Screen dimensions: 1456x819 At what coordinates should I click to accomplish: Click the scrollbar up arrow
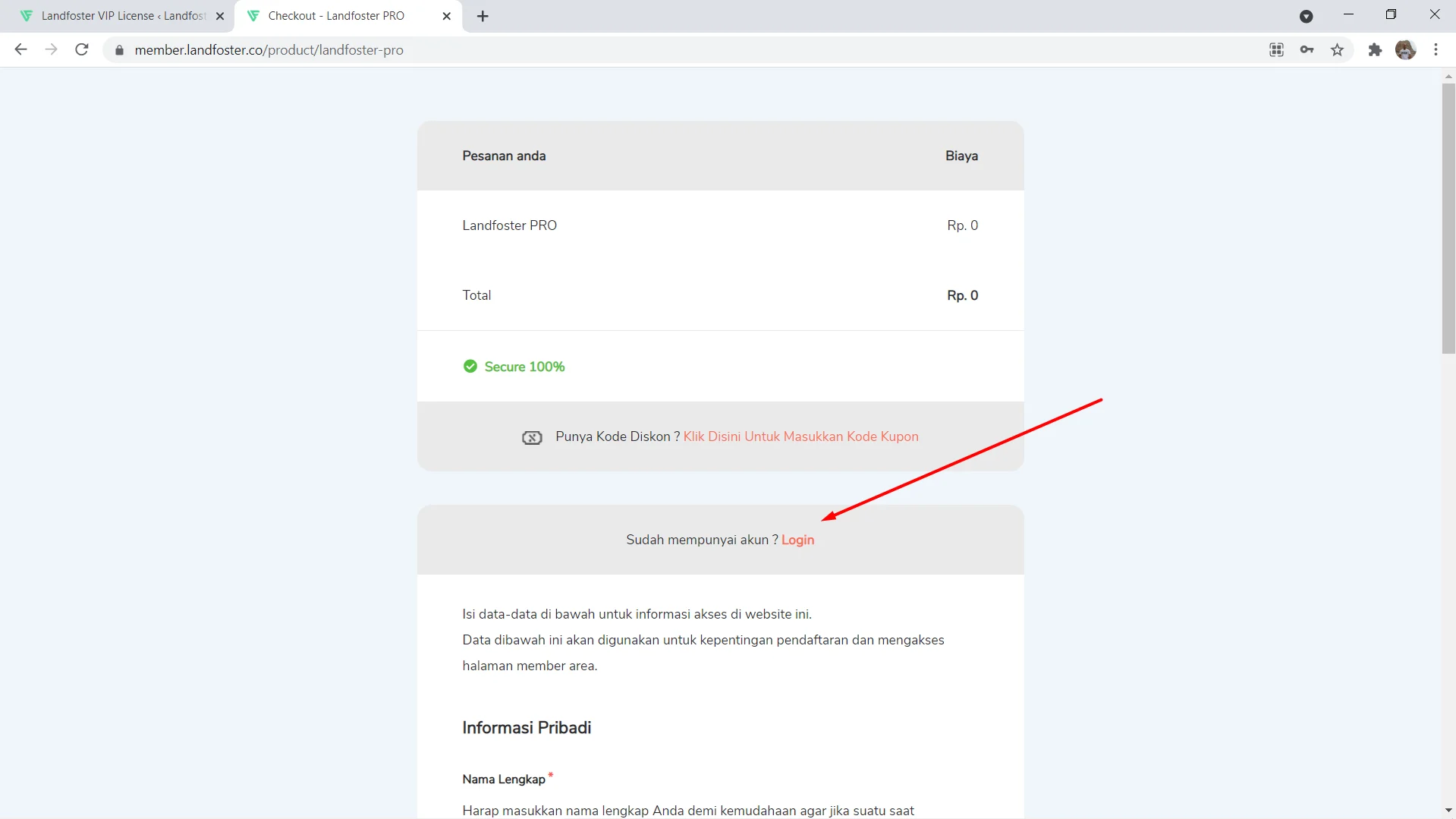click(x=1448, y=76)
